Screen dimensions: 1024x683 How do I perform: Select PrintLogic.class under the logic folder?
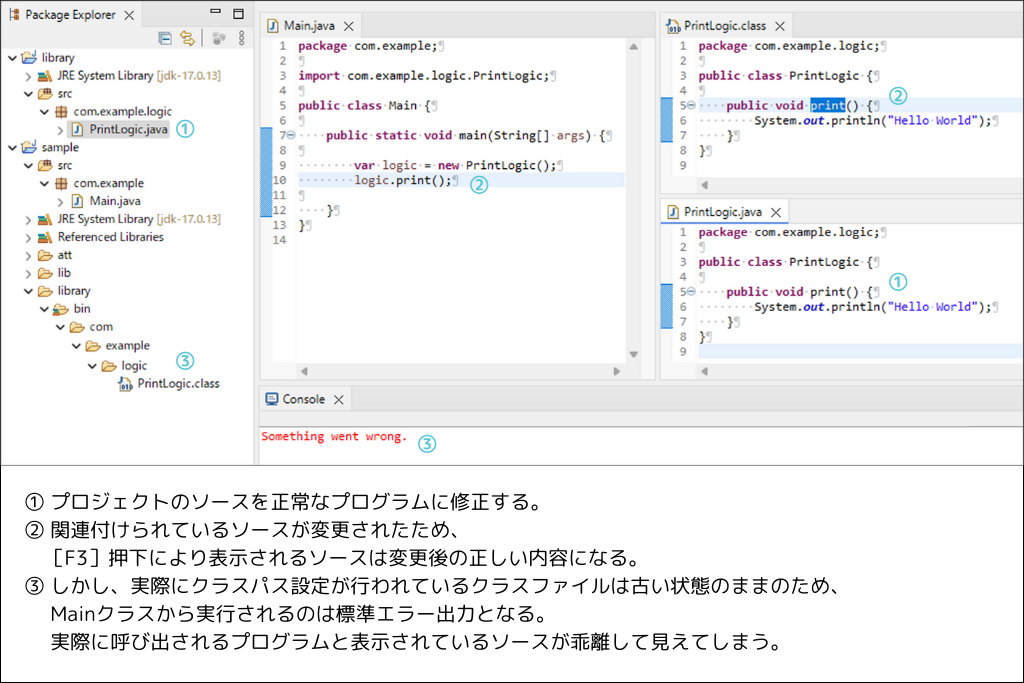click(x=178, y=384)
